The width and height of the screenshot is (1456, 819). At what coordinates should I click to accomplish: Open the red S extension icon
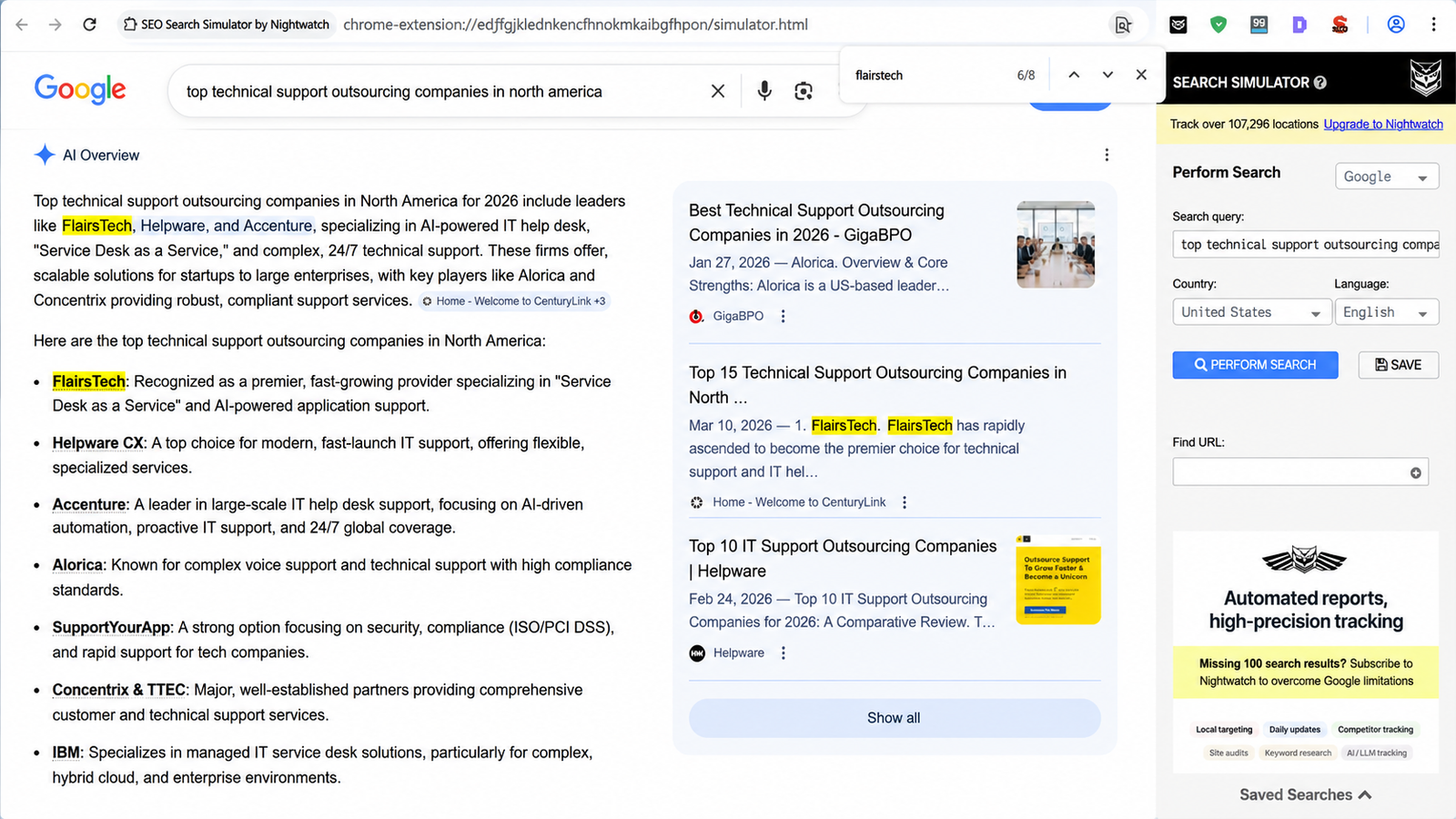tap(1340, 25)
